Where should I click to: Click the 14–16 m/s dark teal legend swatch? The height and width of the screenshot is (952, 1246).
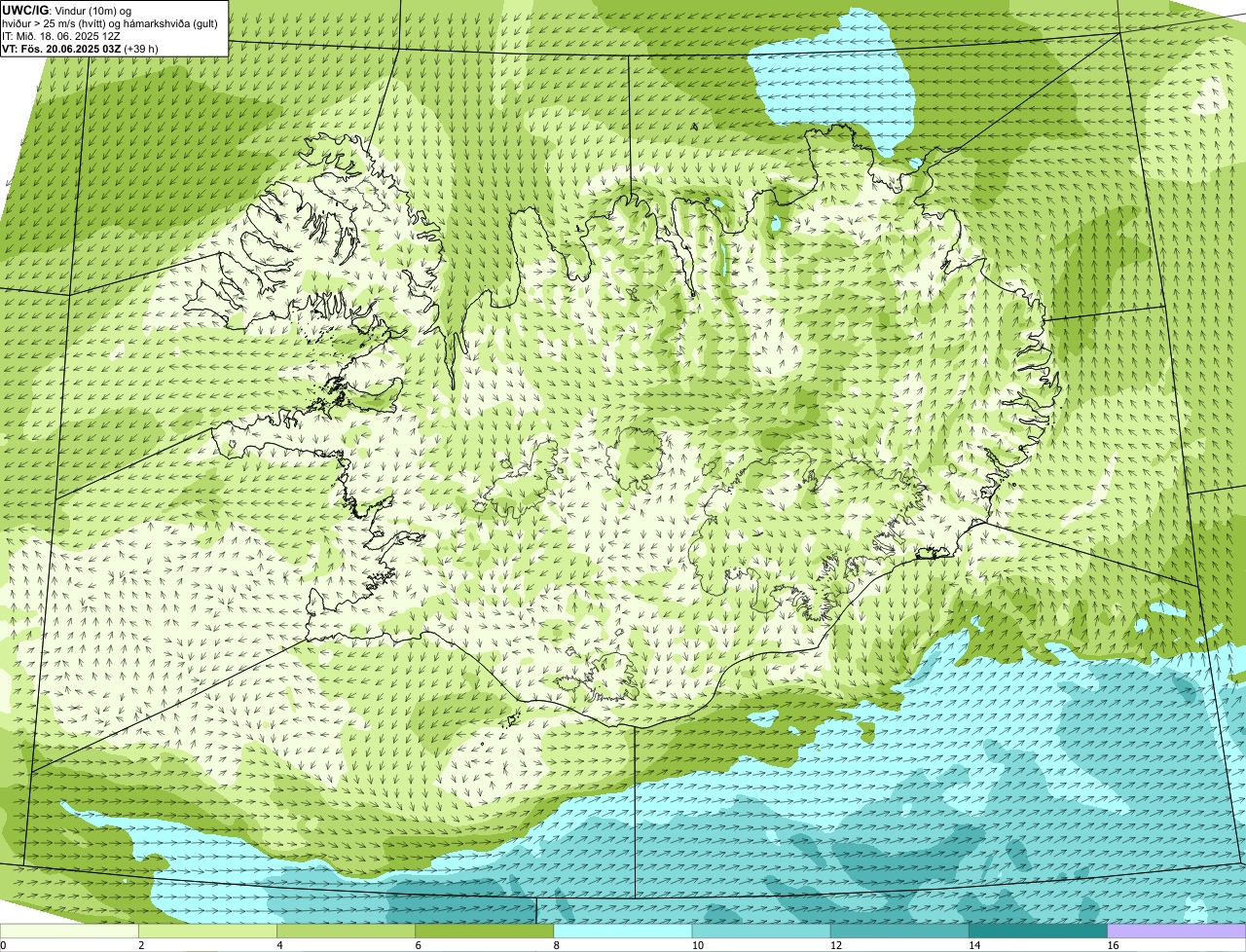(1039, 932)
